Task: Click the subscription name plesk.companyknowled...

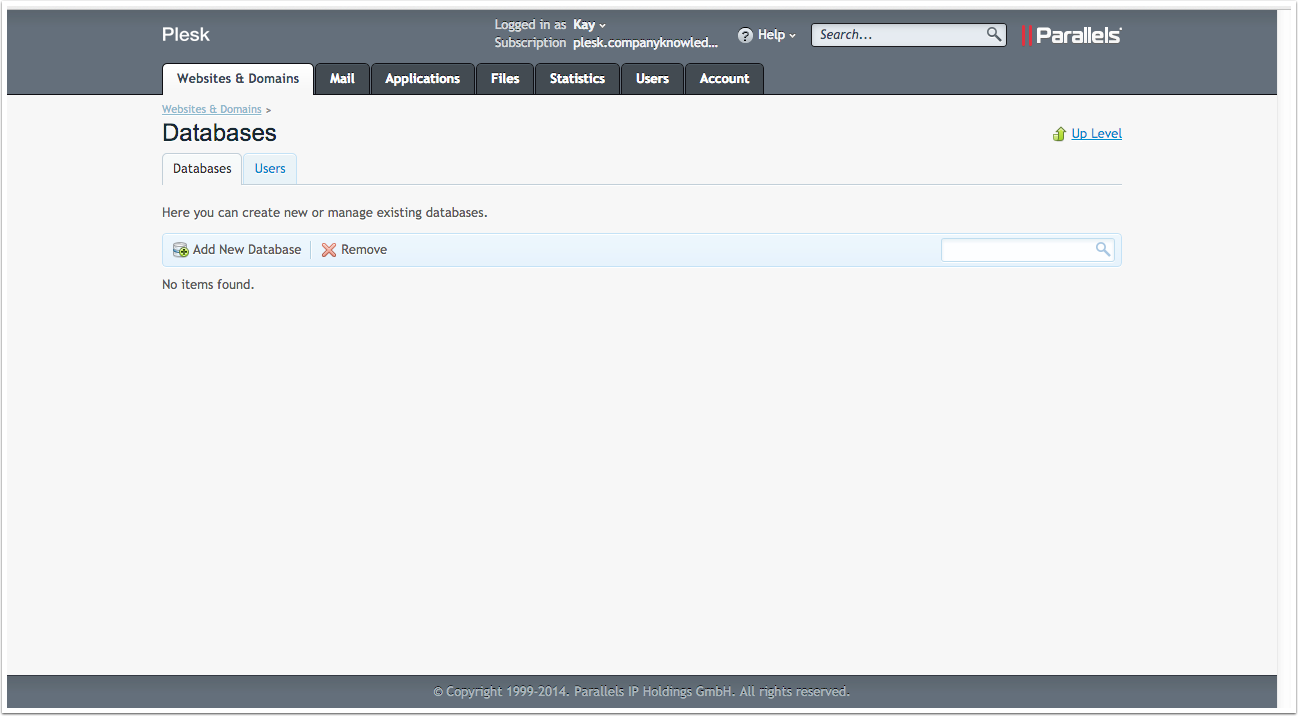Action: coord(646,43)
